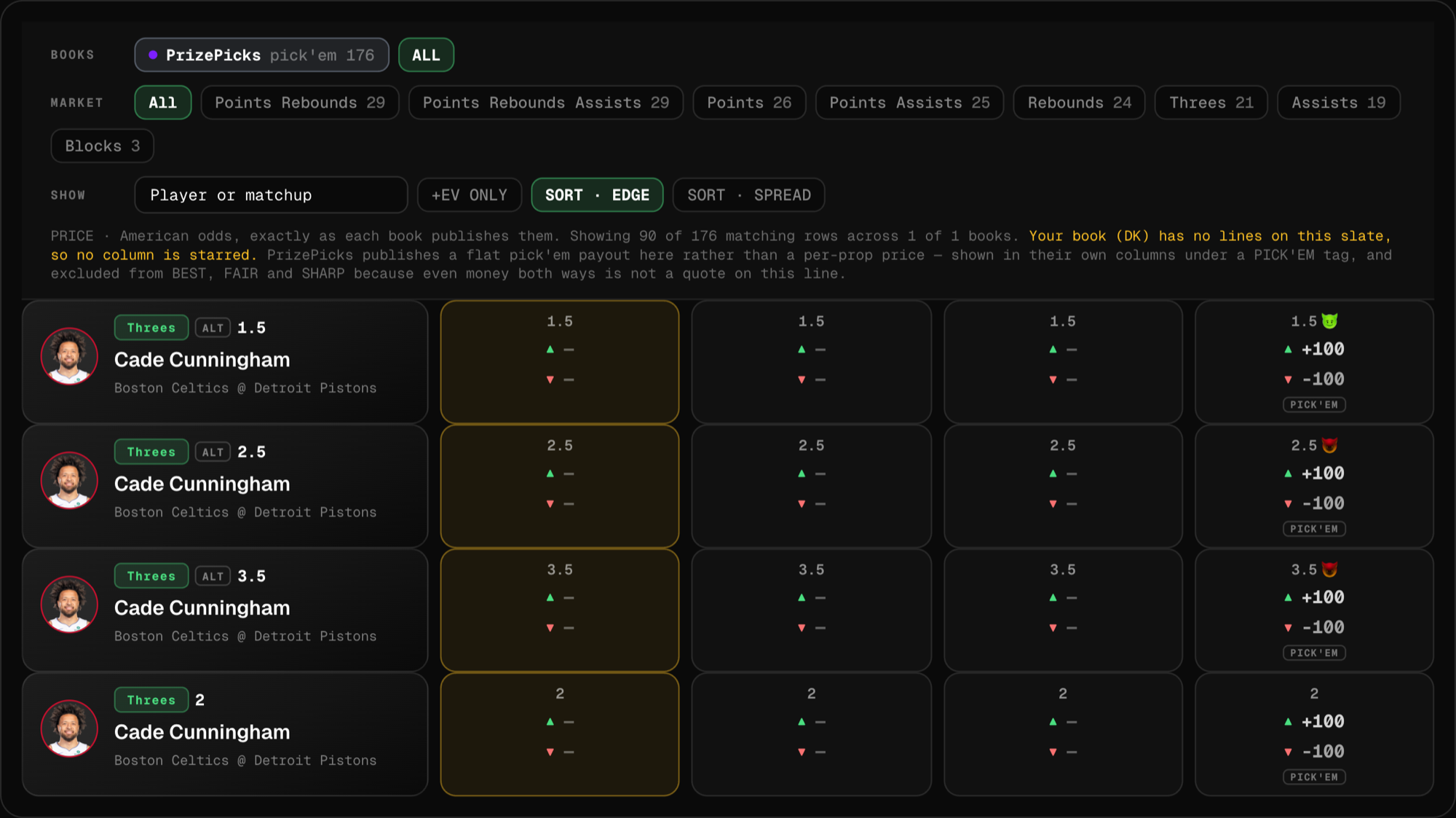Enable the +EV ONLY filter
Viewport: 1456px width, 818px height.
coord(470,195)
